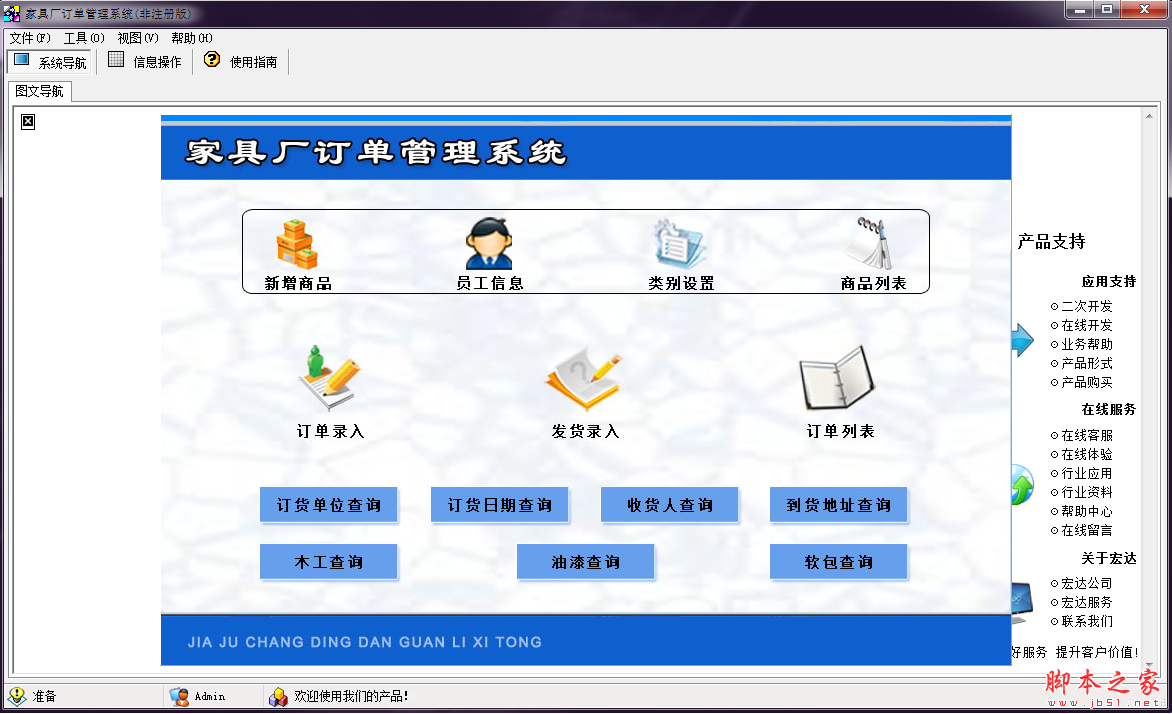Open the 宏达服务 link
The width and height of the screenshot is (1172, 714).
(1087, 603)
